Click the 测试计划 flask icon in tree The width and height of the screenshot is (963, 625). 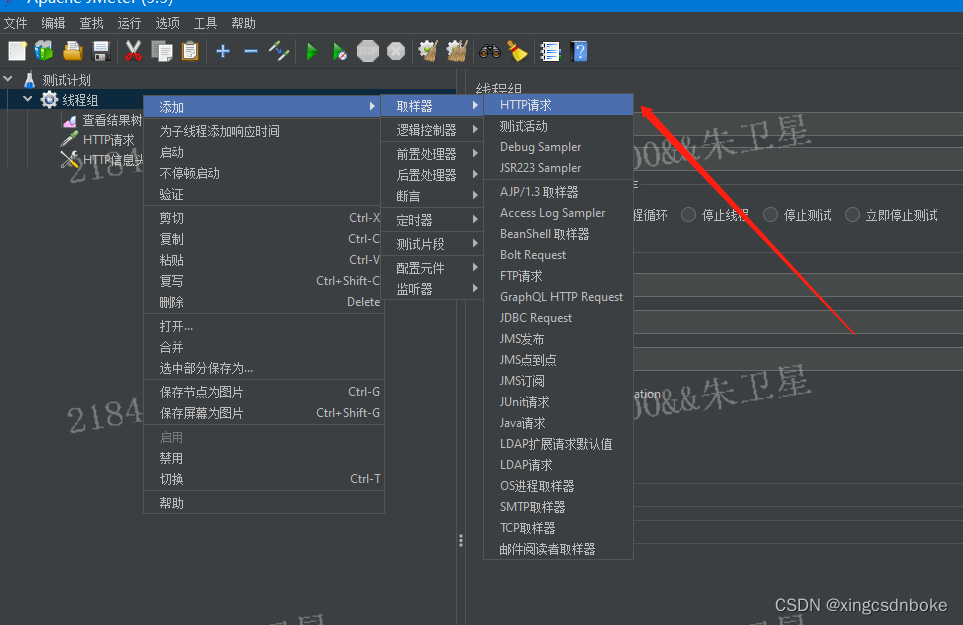click(29, 80)
